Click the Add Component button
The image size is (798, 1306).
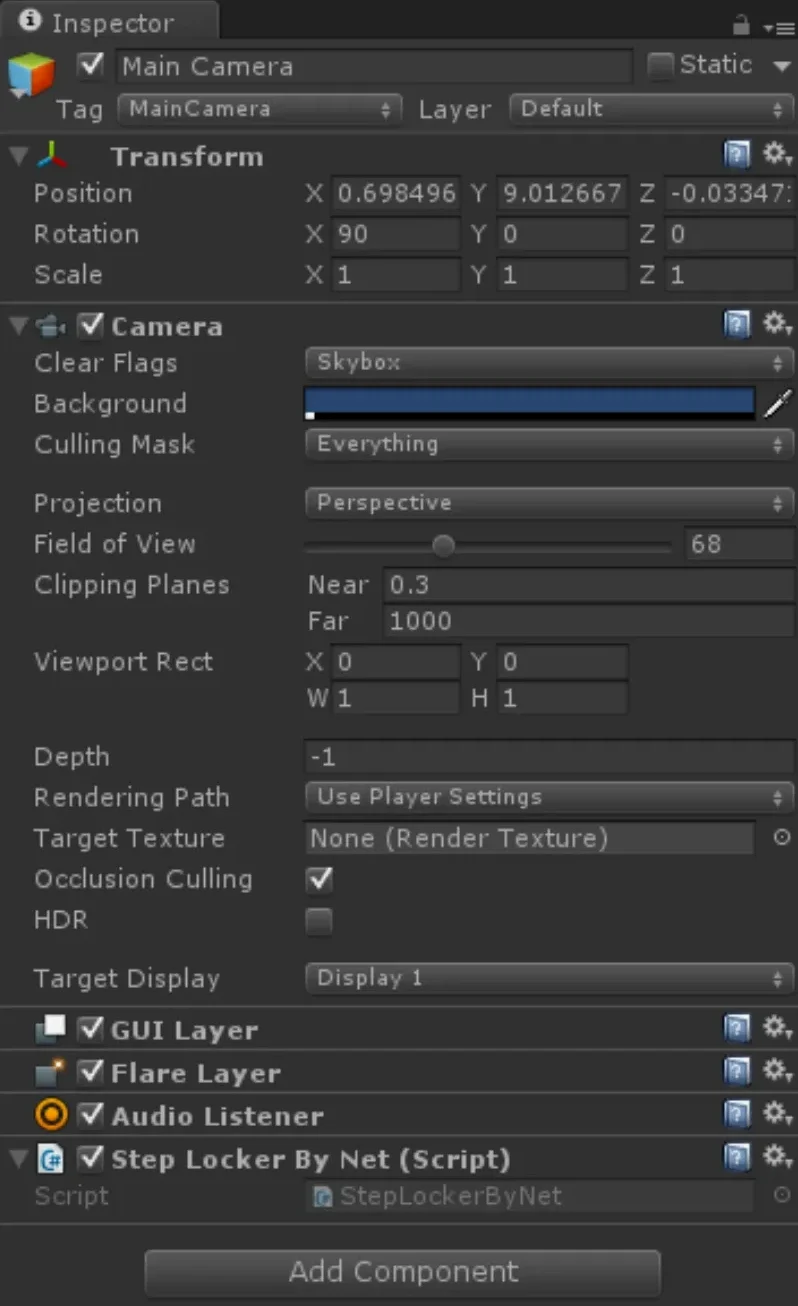click(x=403, y=1272)
